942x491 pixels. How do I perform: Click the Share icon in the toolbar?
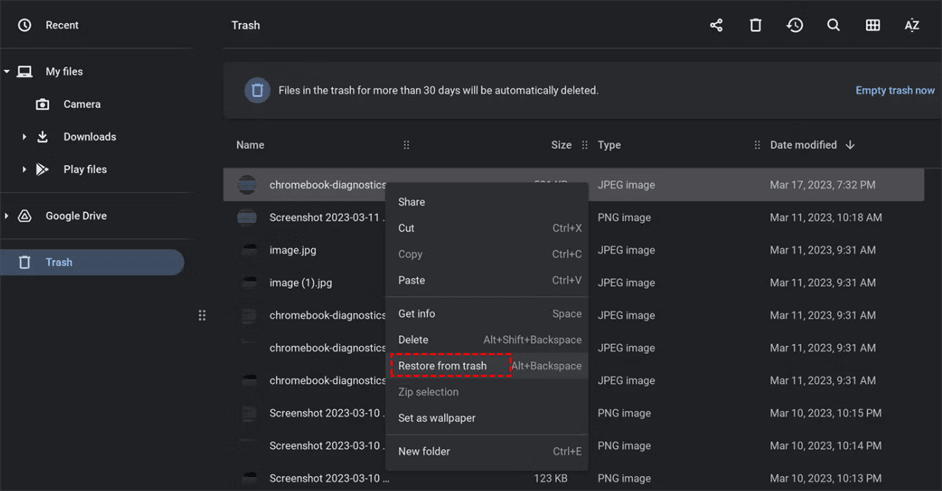click(716, 25)
